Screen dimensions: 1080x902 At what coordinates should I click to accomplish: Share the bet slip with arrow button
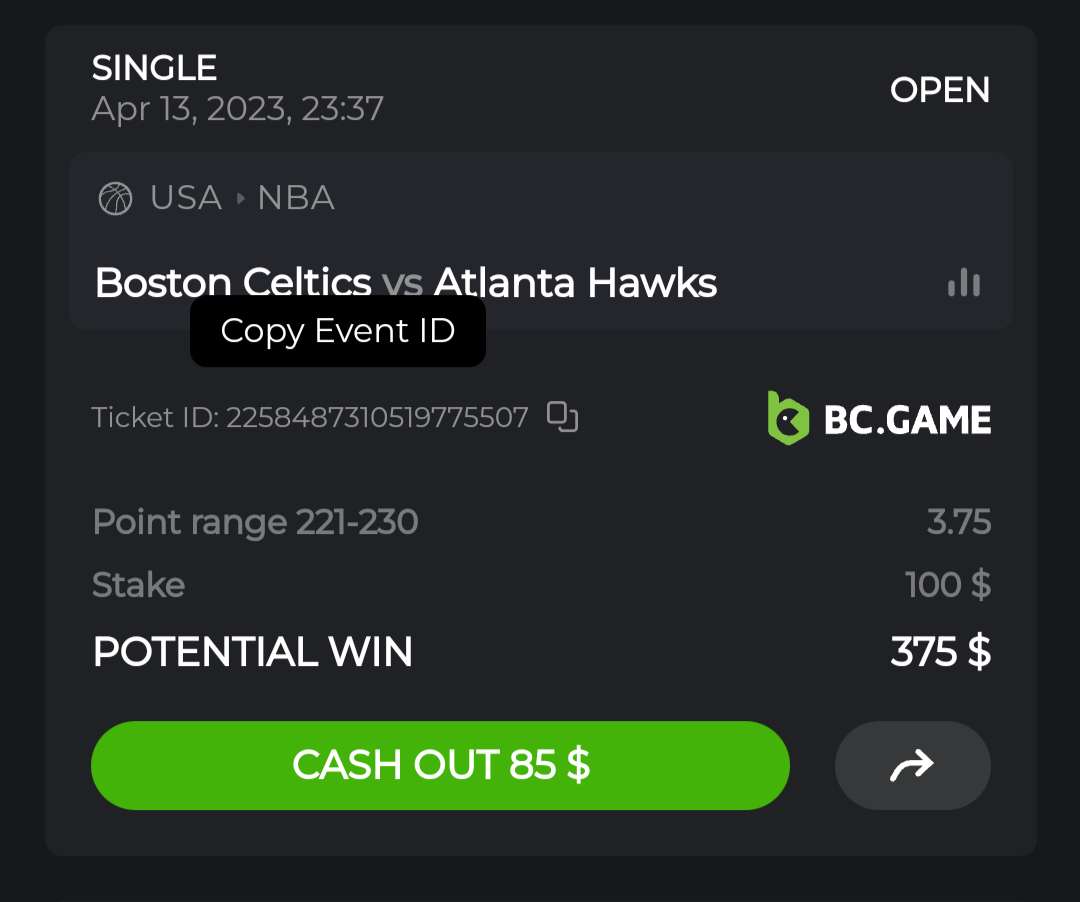(x=912, y=765)
